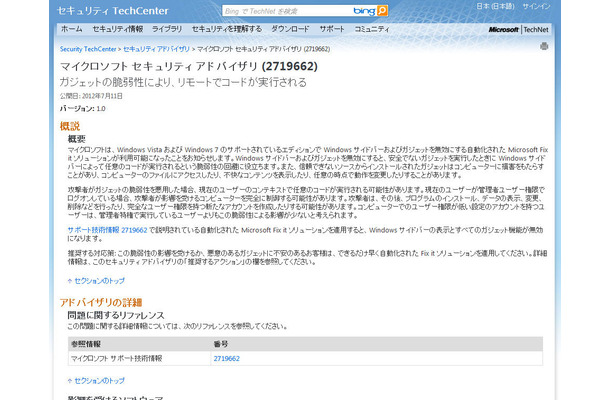Click the ガジェットの脆弱性 subtitle text
The height and width of the screenshot is (400, 610).
click(x=183, y=82)
